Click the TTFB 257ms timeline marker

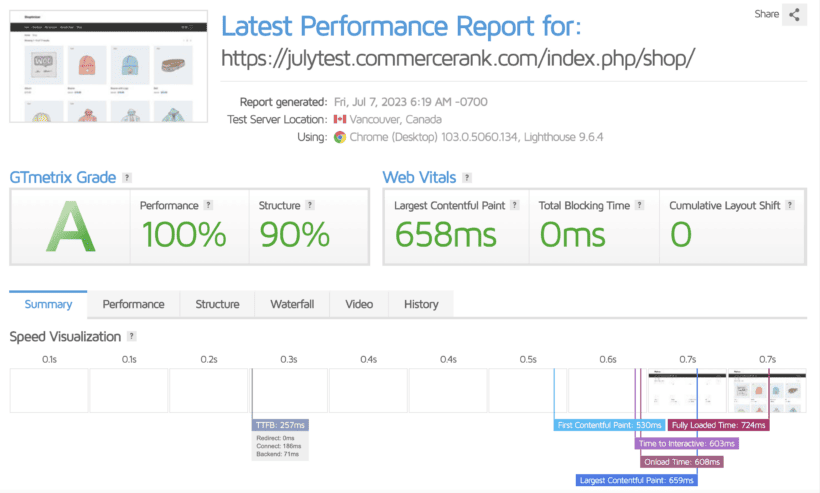[280, 425]
